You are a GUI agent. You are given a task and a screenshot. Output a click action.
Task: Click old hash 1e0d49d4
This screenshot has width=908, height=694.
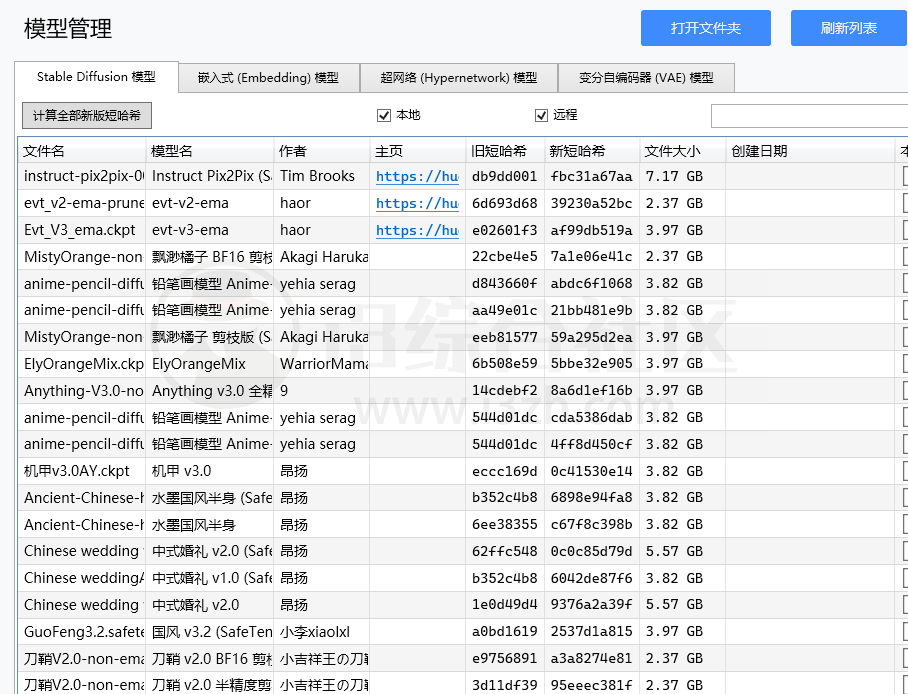pos(505,605)
